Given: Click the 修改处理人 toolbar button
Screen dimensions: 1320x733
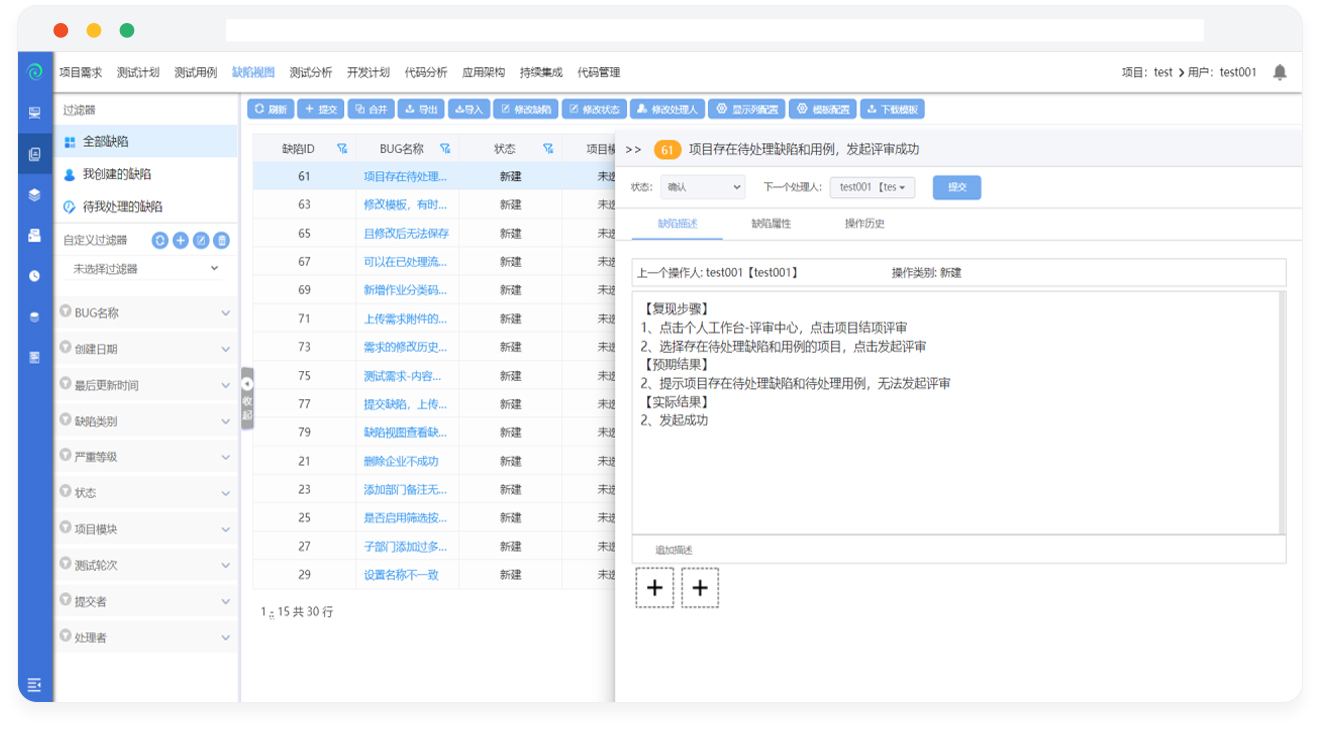Looking at the screenshot, I should [667, 109].
